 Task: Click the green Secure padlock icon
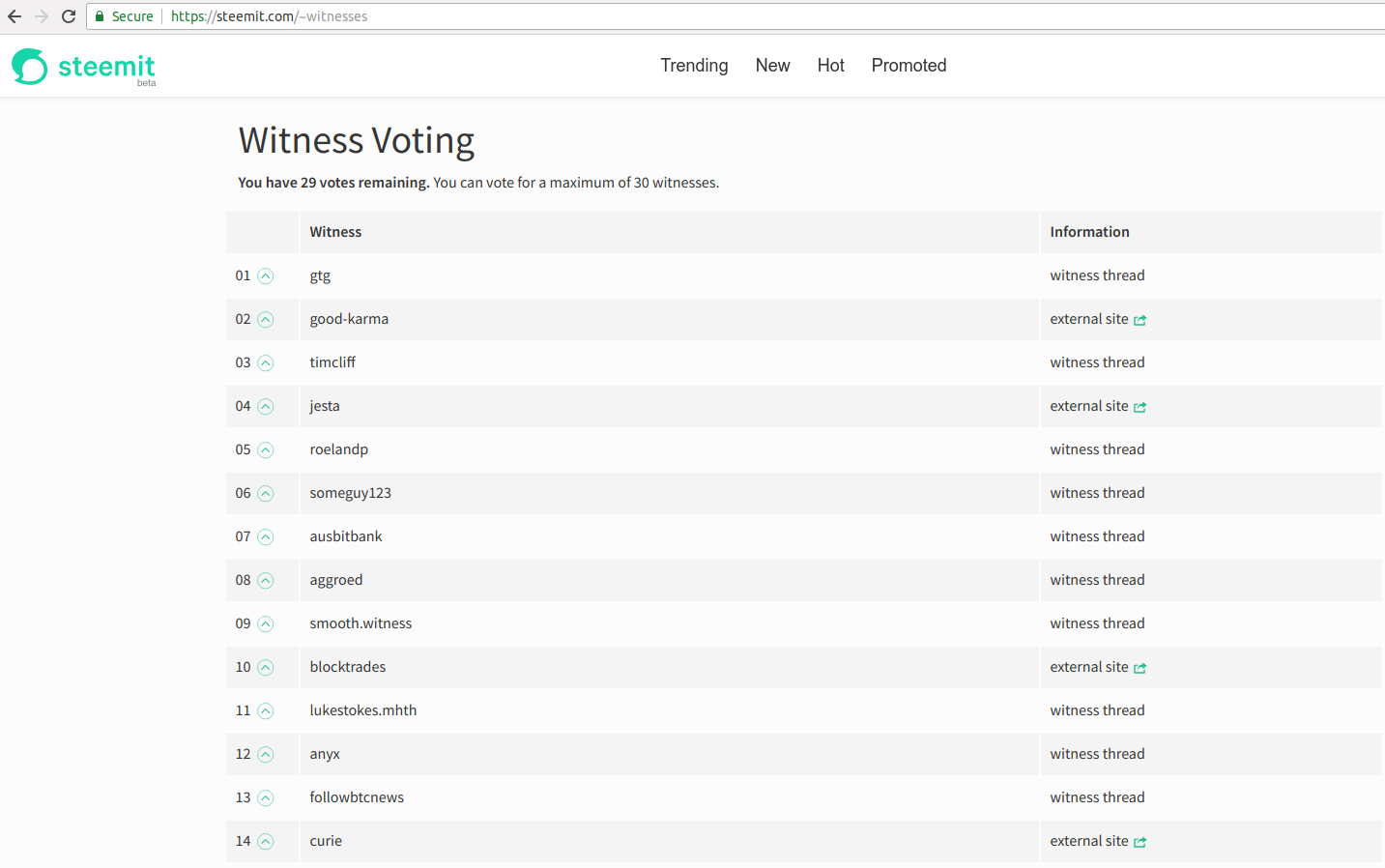[100, 16]
